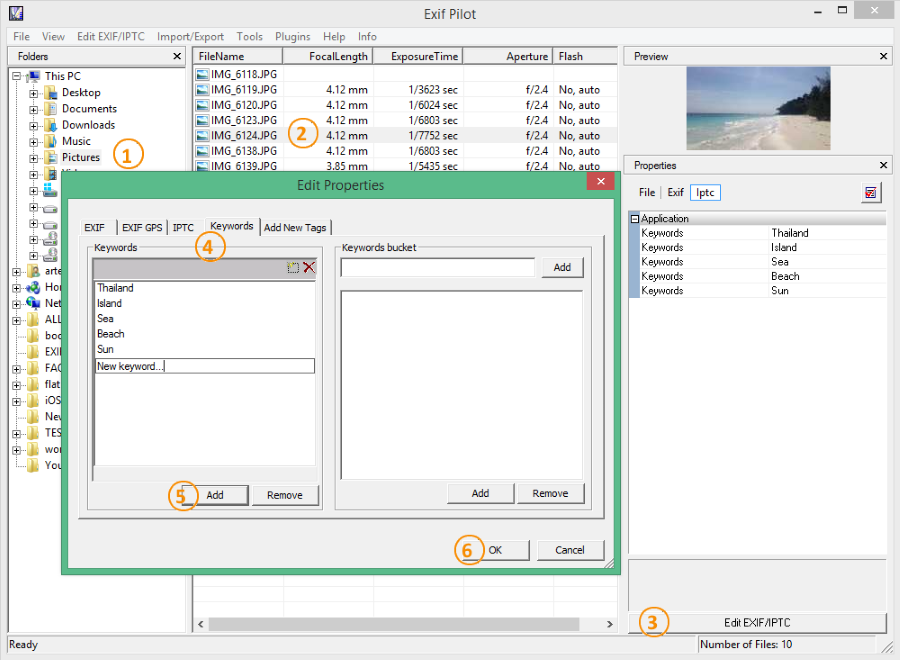Click the new keyword icon above the Keywords list
Viewport: 900px width, 660px height.
293,267
